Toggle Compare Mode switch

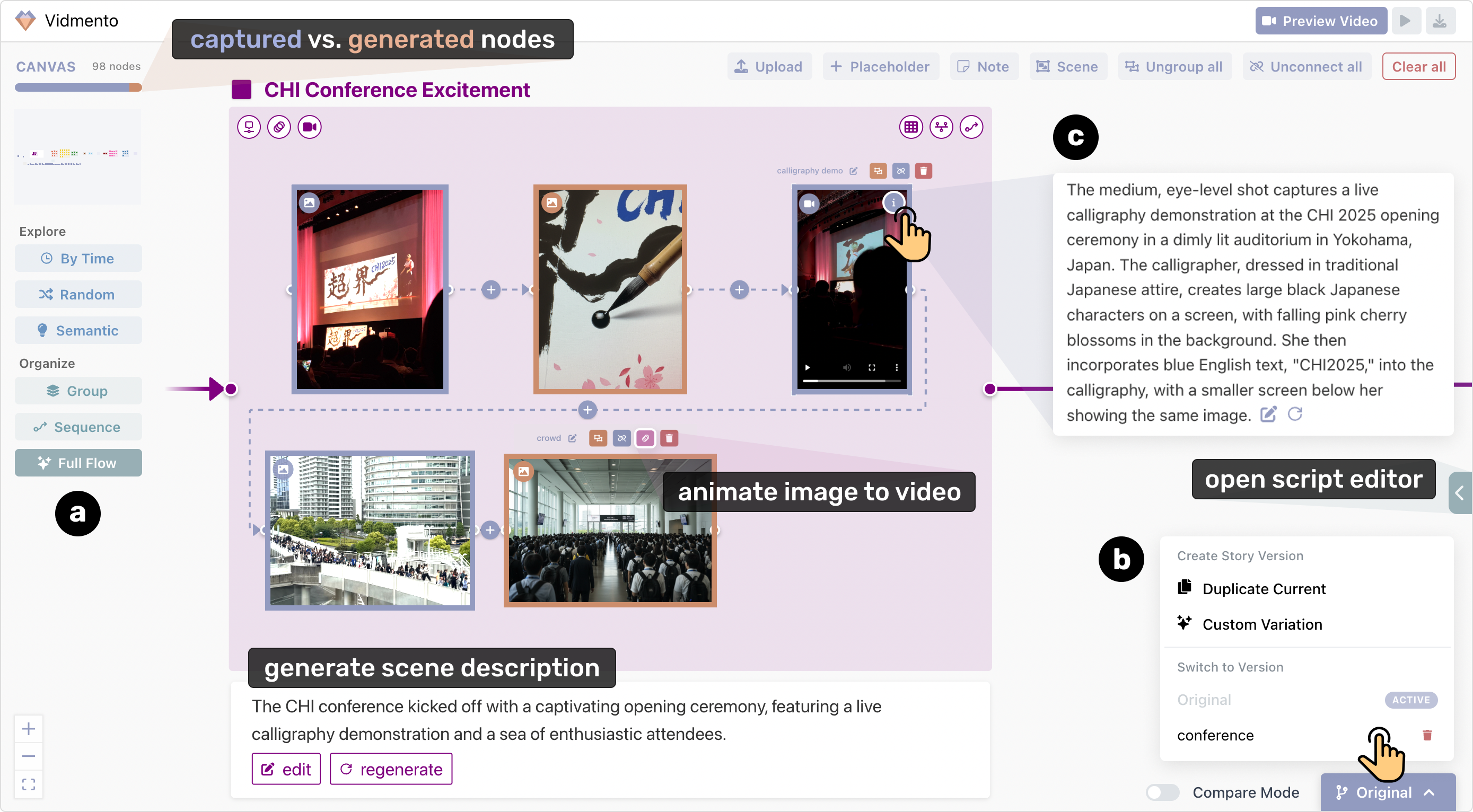point(1162,792)
